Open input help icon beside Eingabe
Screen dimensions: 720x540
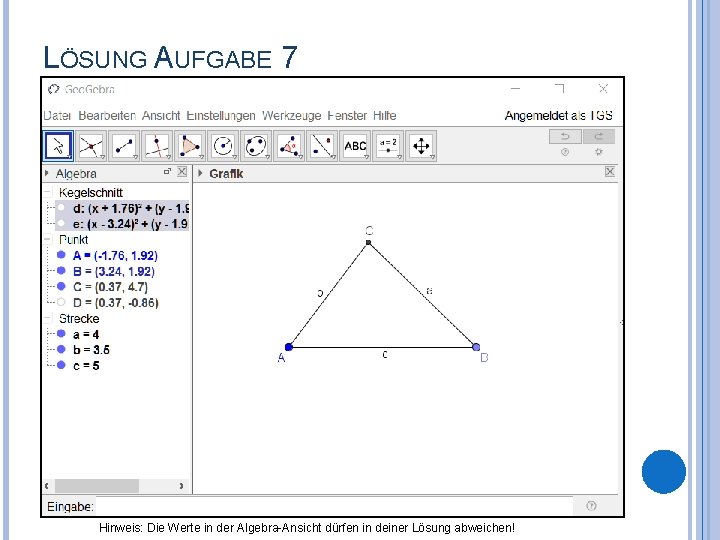click(x=591, y=506)
